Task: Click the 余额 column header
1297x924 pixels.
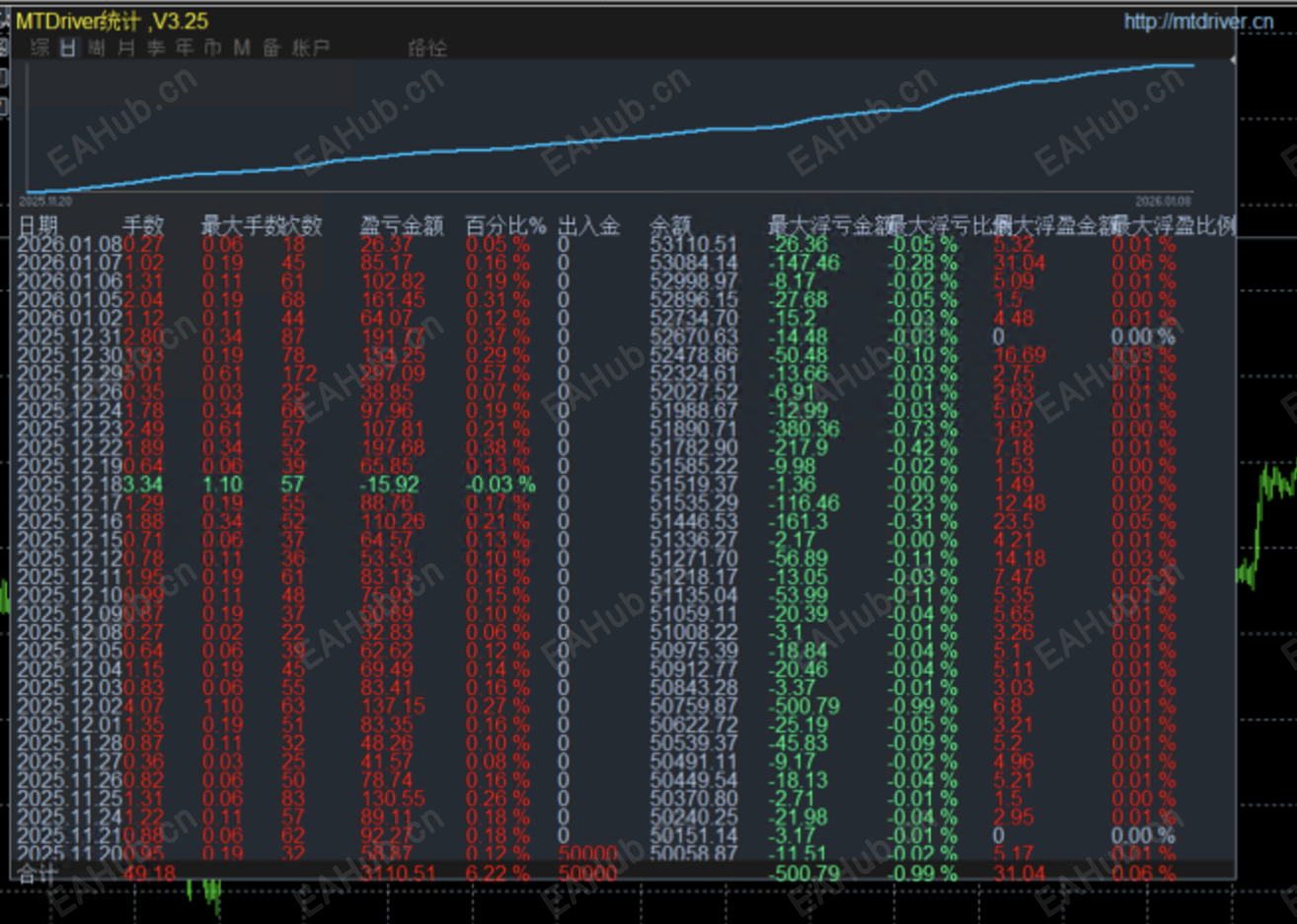Action: point(671,226)
